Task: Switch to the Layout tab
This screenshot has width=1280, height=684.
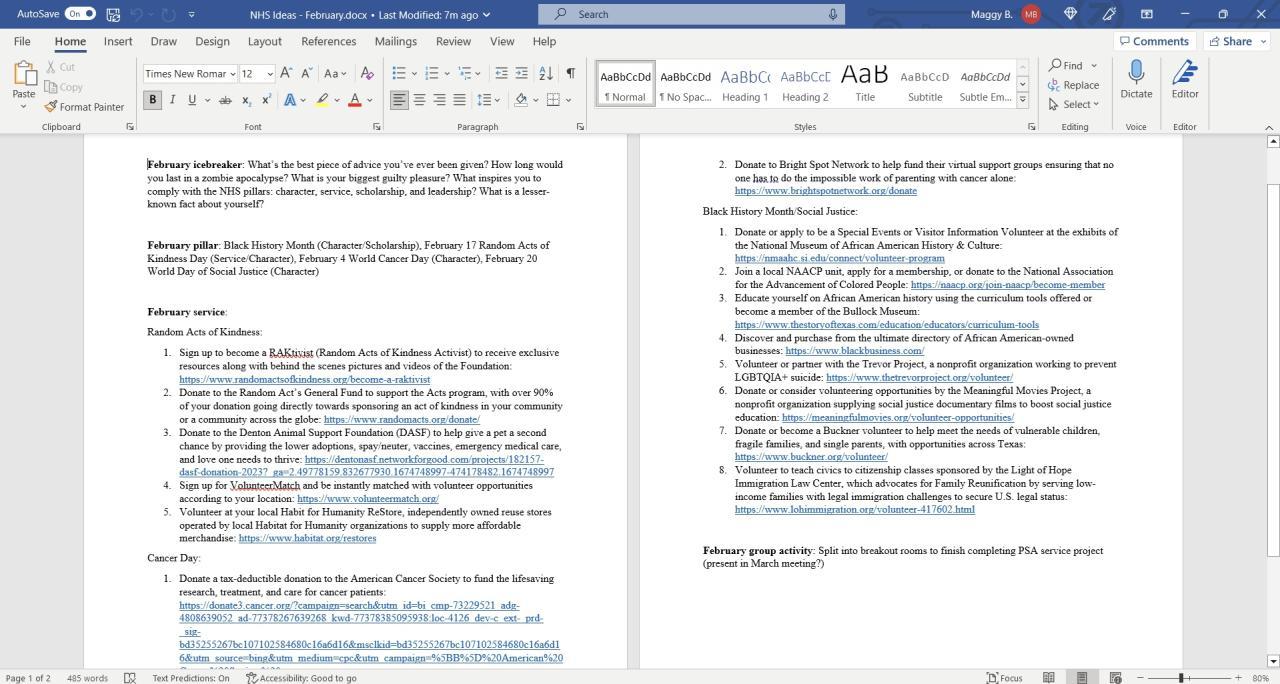Action: click(x=264, y=41)
